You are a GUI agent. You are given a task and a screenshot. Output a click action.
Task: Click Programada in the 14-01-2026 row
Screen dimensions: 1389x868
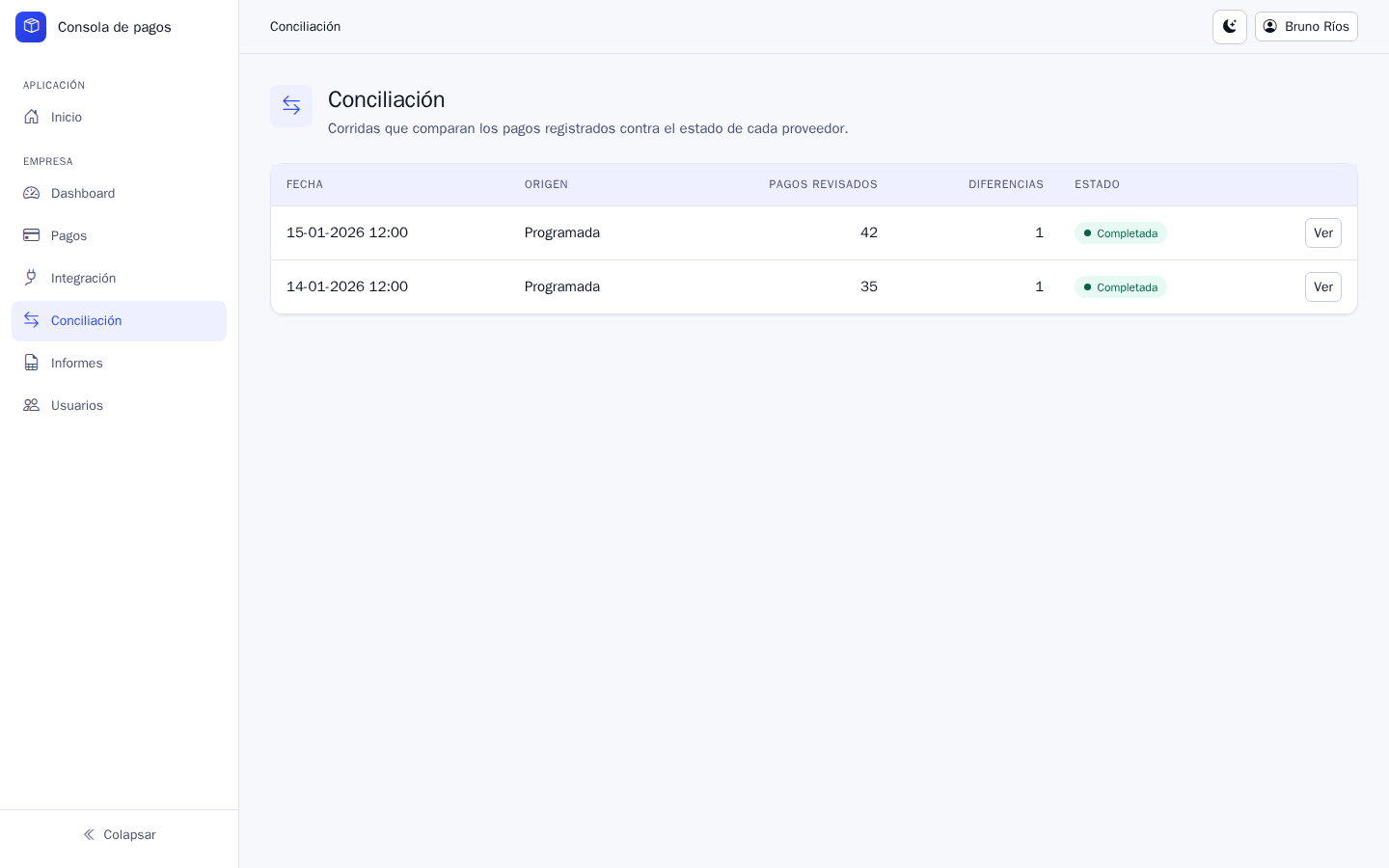pos(562,286)
